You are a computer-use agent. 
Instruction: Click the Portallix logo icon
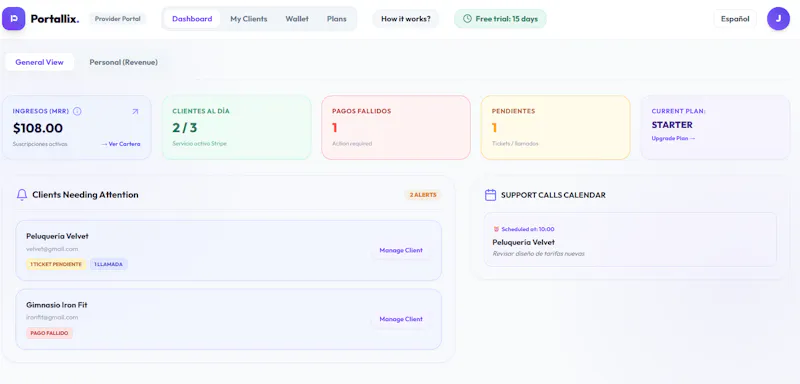[x=13, y=19]
